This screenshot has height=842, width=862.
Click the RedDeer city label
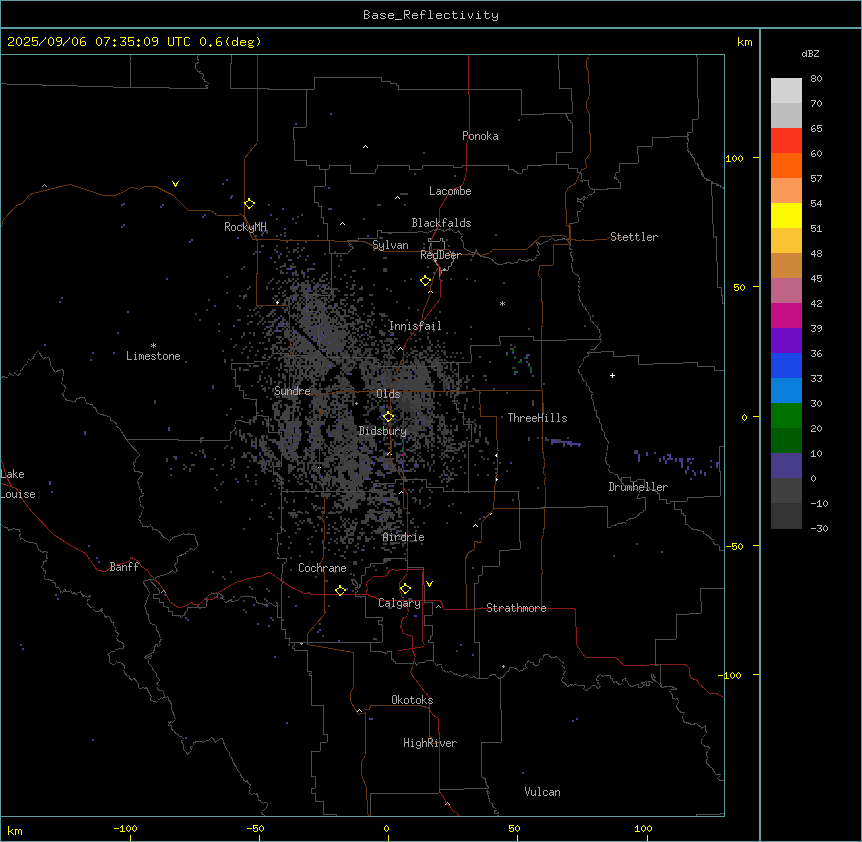point(440,255)
